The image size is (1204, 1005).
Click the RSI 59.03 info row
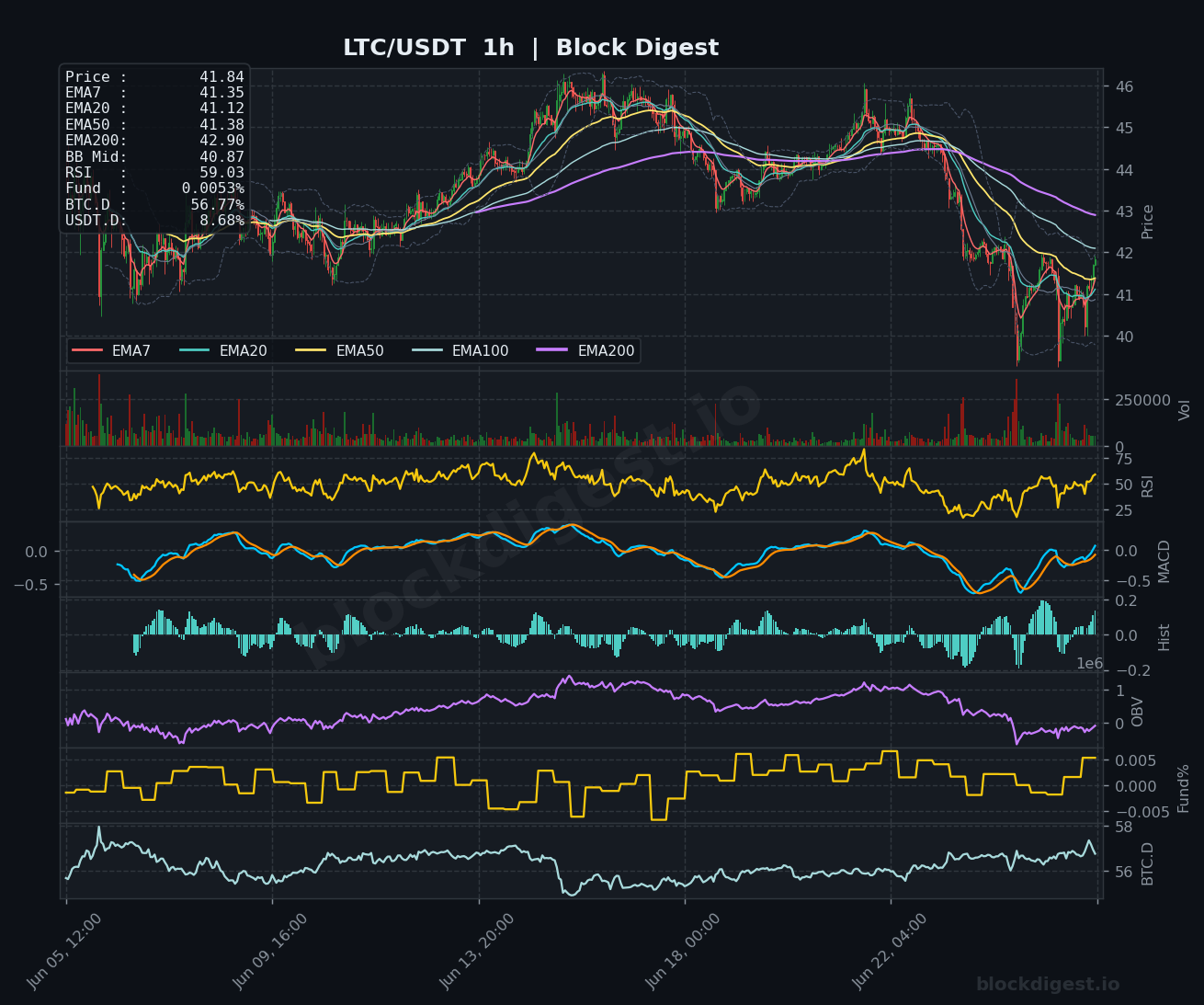point(154,173)
